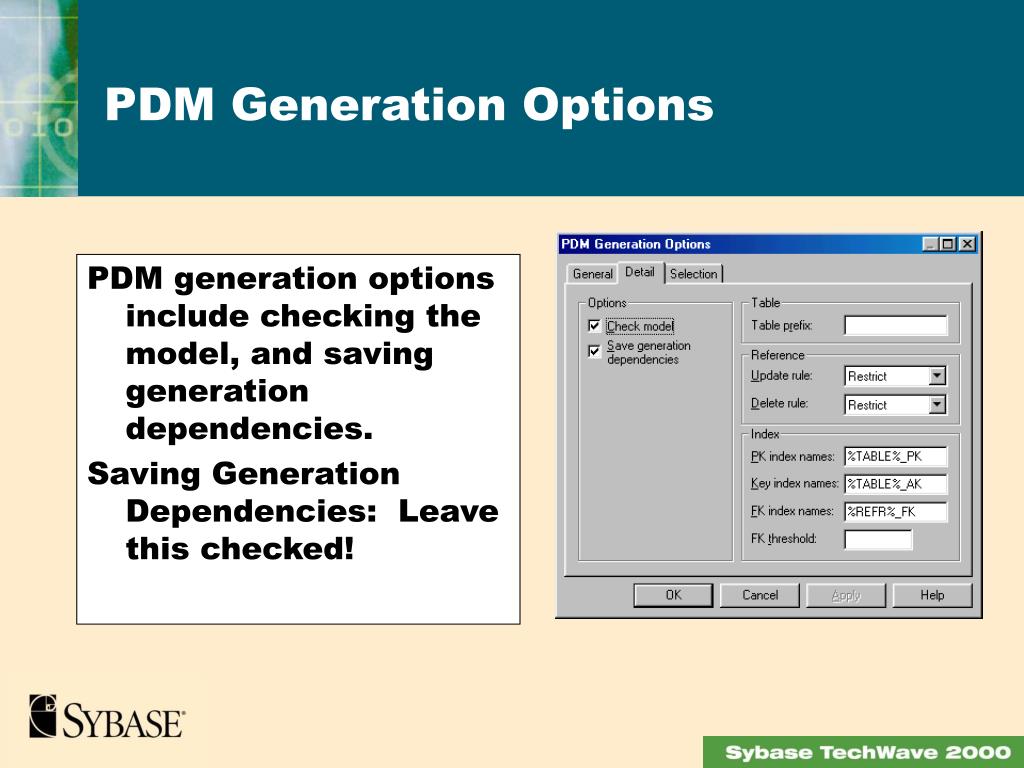Click the Cancel button
This screenshot has width=1024, height=768.
coord(760,595)
